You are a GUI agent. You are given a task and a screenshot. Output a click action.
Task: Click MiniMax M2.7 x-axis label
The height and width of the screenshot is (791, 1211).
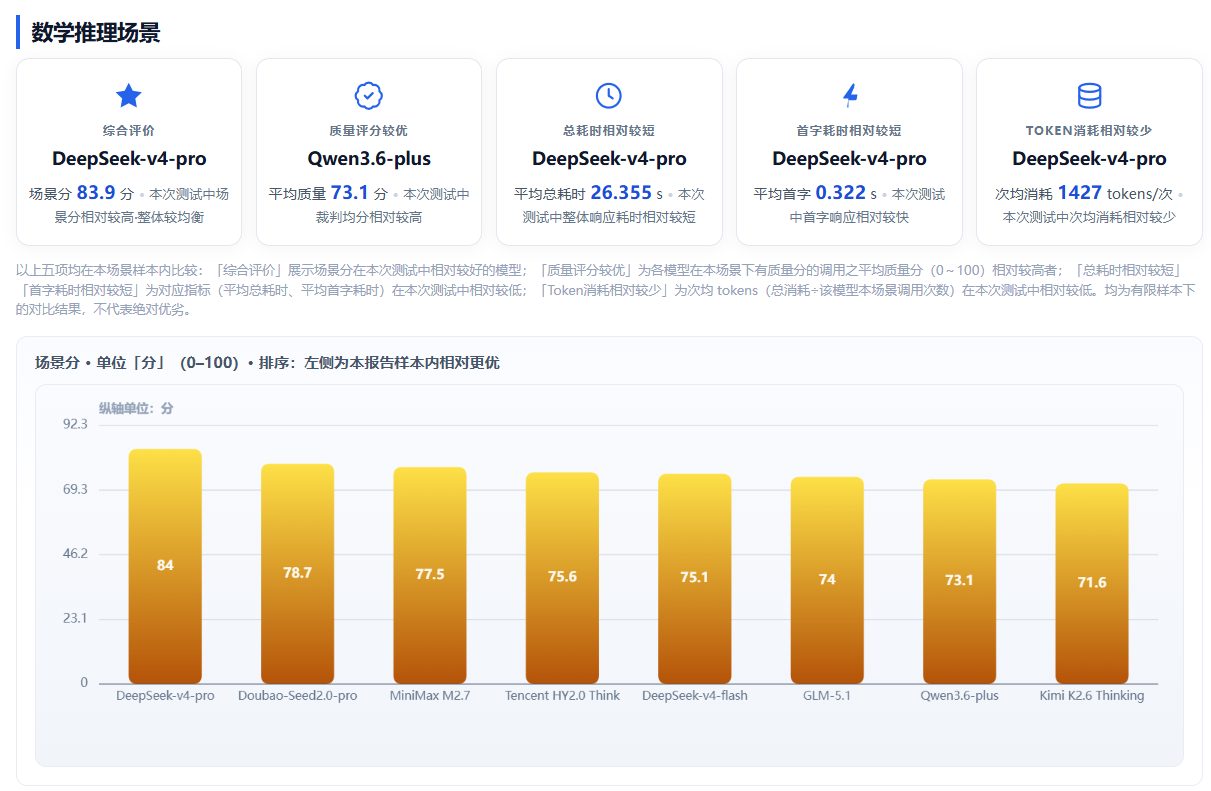click(x=430, y=696)
